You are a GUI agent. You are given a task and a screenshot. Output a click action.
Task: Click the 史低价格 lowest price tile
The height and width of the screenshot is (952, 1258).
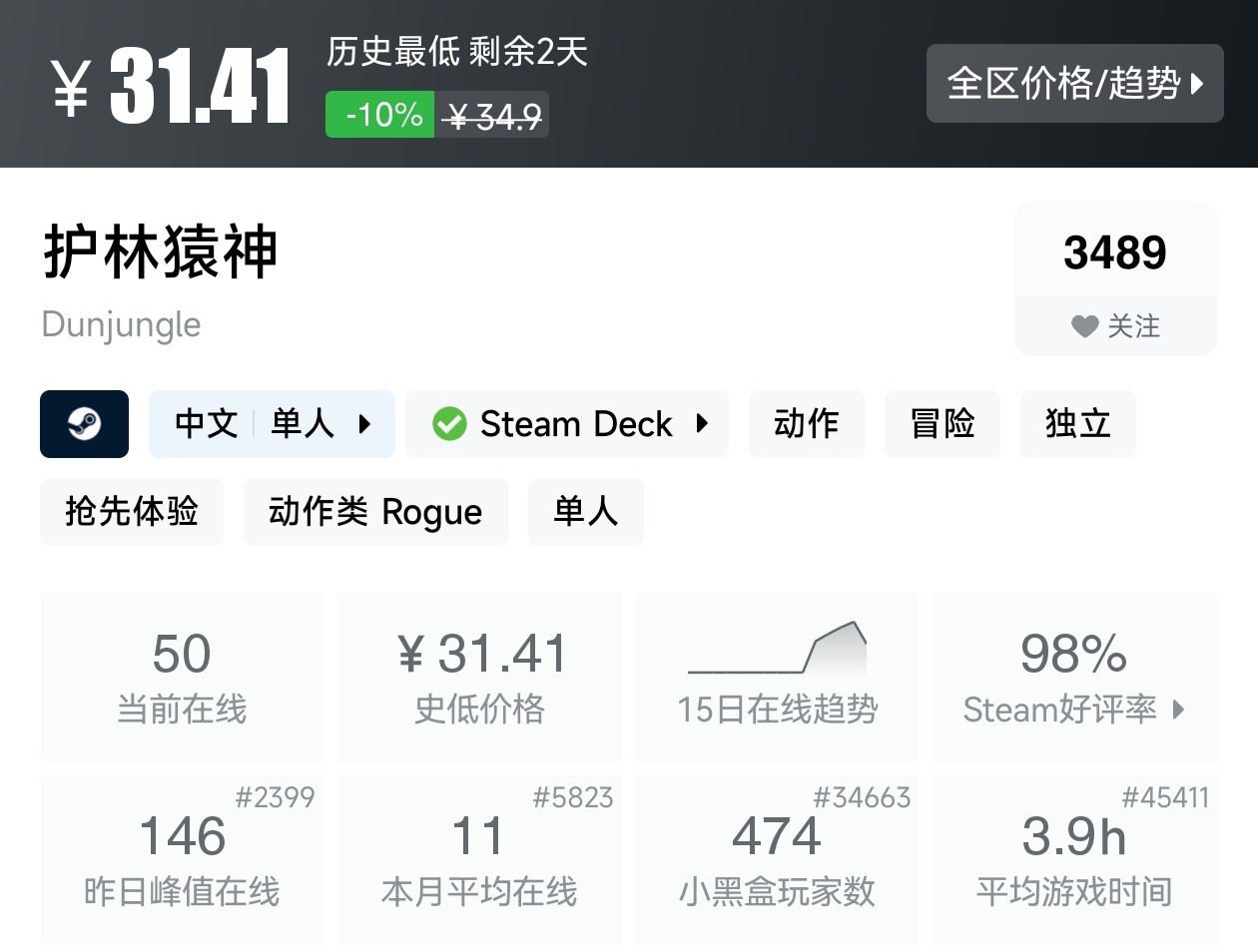click(x=479, y=676)
